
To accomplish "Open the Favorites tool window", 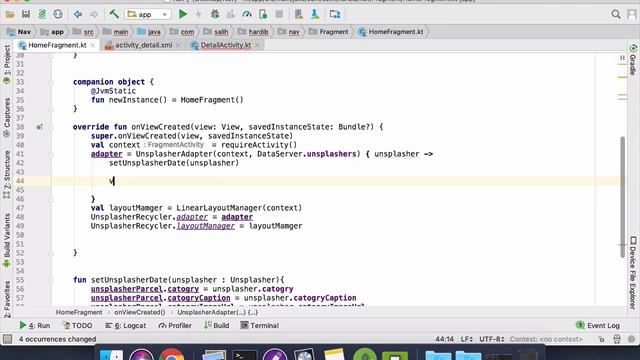I will [x=7, y=299].
